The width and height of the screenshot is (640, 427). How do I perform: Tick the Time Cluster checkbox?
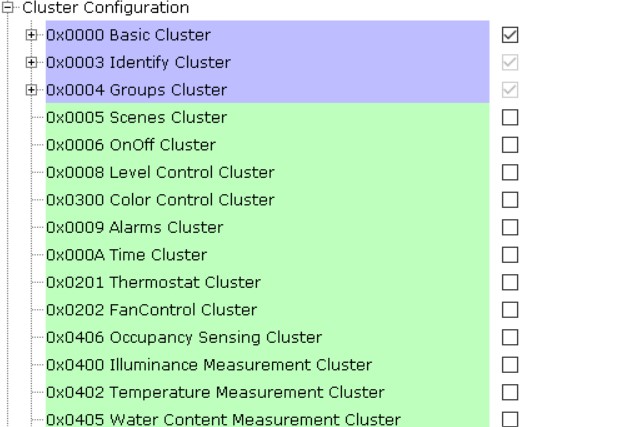coord(510,255)
